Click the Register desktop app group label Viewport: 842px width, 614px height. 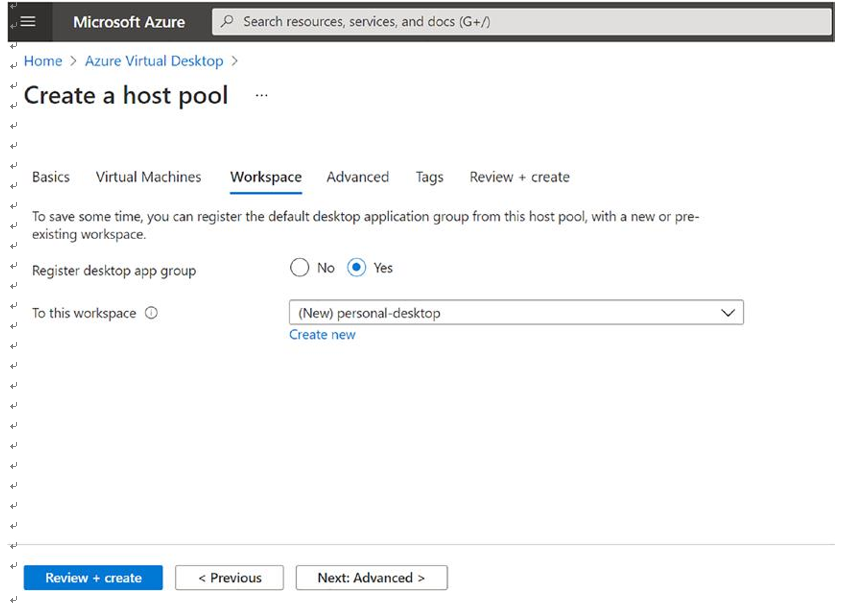(114, 271)
